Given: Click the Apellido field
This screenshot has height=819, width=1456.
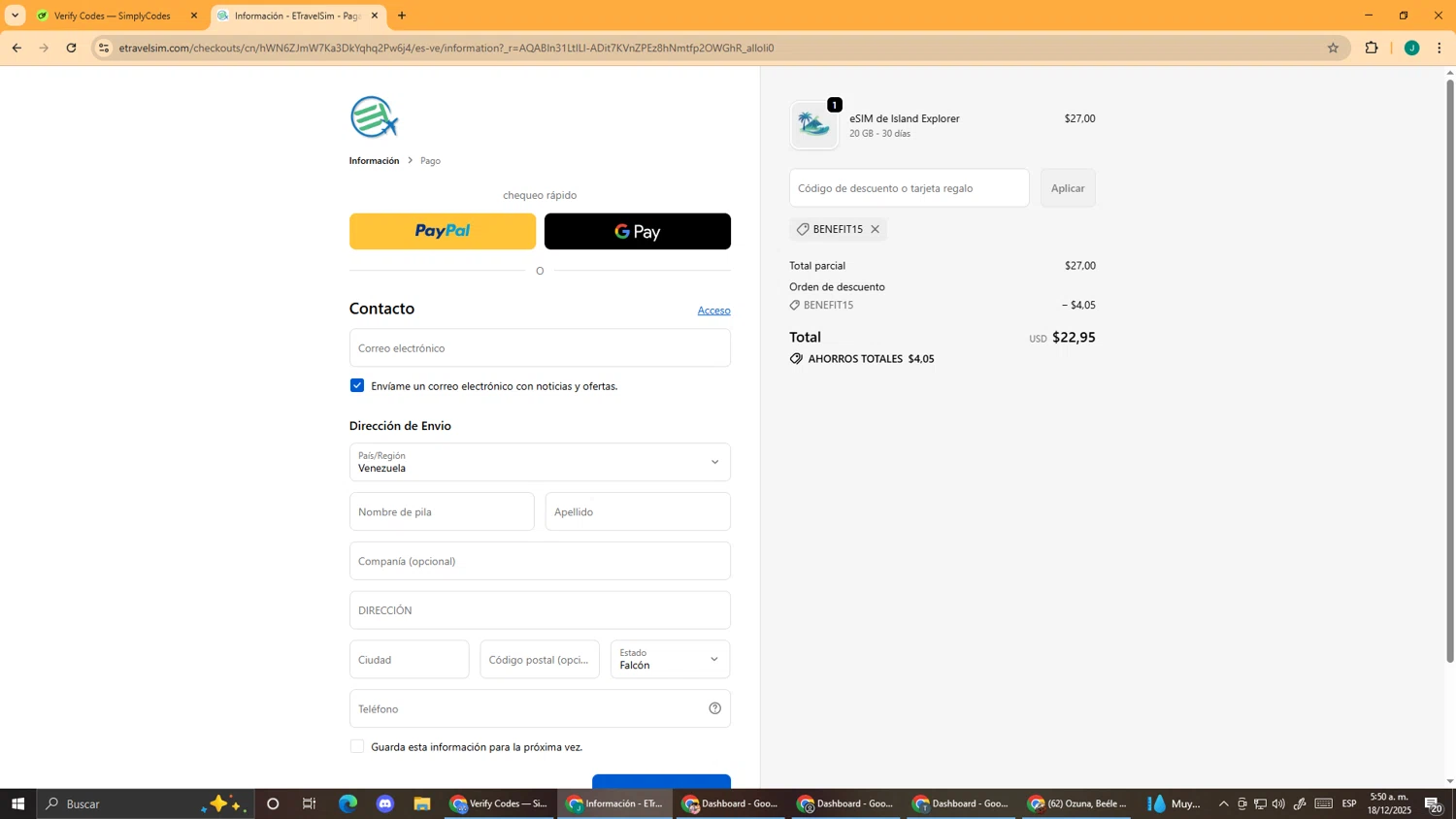Looking at the screenshot, I should point(638,511).
